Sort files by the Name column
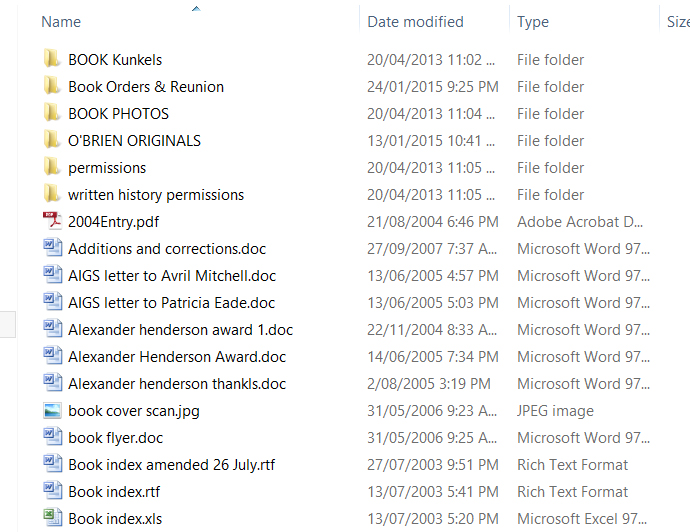The width and height of the screenshot is (690, 532). pyautogui.click(x=62, y=22)
